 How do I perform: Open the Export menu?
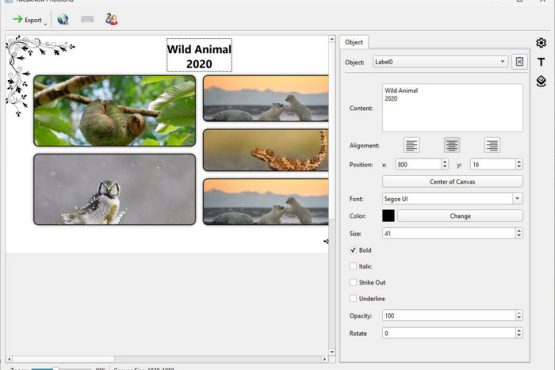(27, 20)
